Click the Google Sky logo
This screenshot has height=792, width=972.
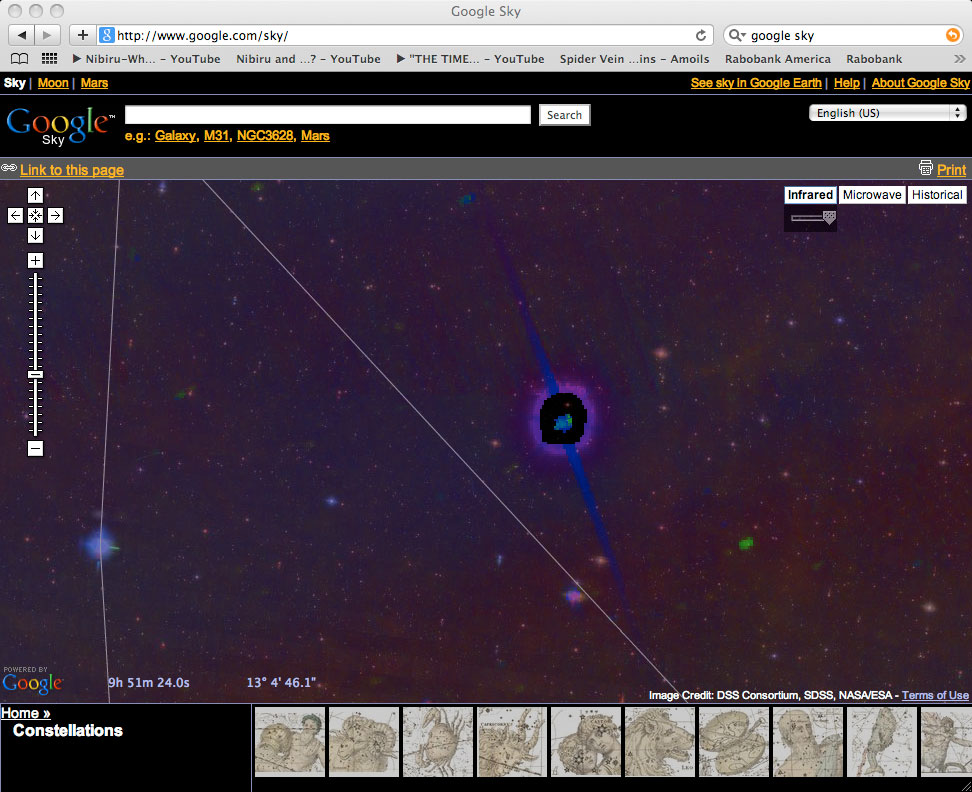click(60, 125)
